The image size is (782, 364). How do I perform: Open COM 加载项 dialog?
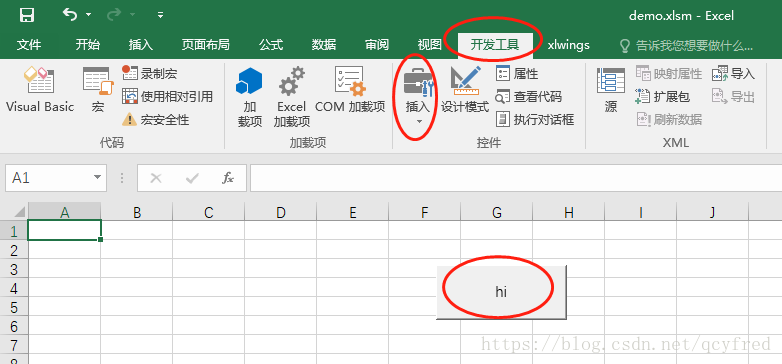(350, 90)
